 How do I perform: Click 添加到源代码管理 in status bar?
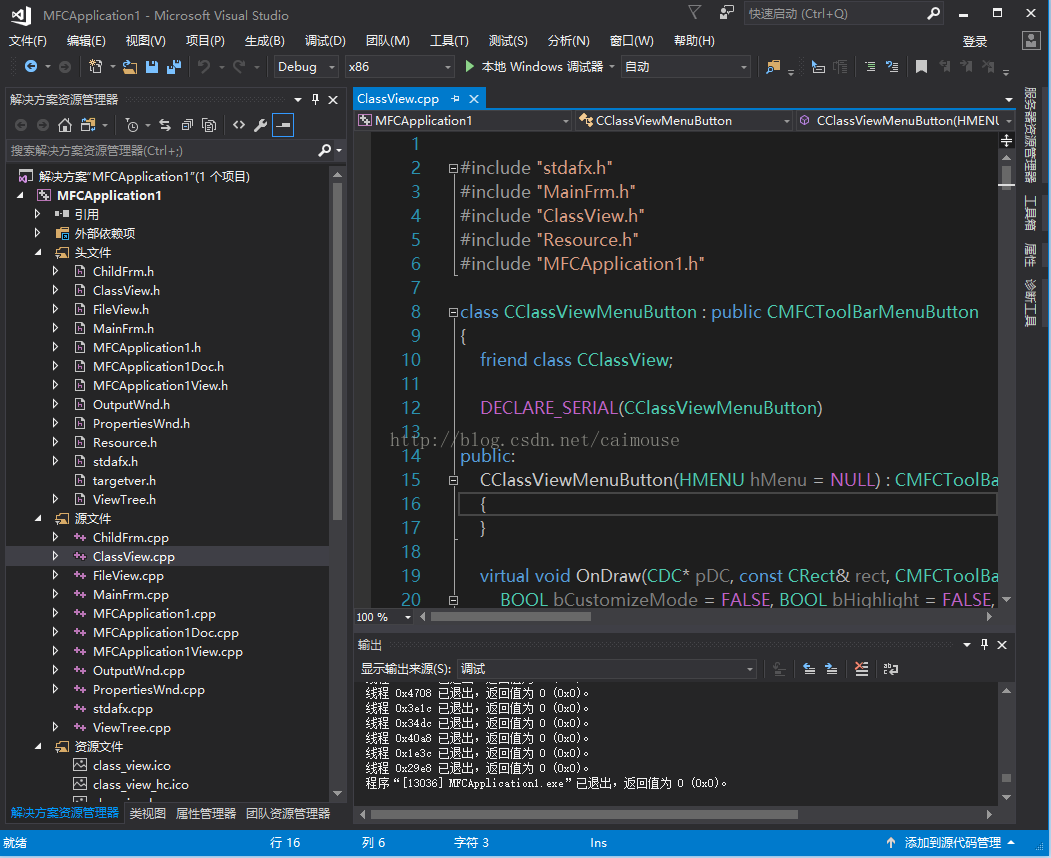(952, 843)
